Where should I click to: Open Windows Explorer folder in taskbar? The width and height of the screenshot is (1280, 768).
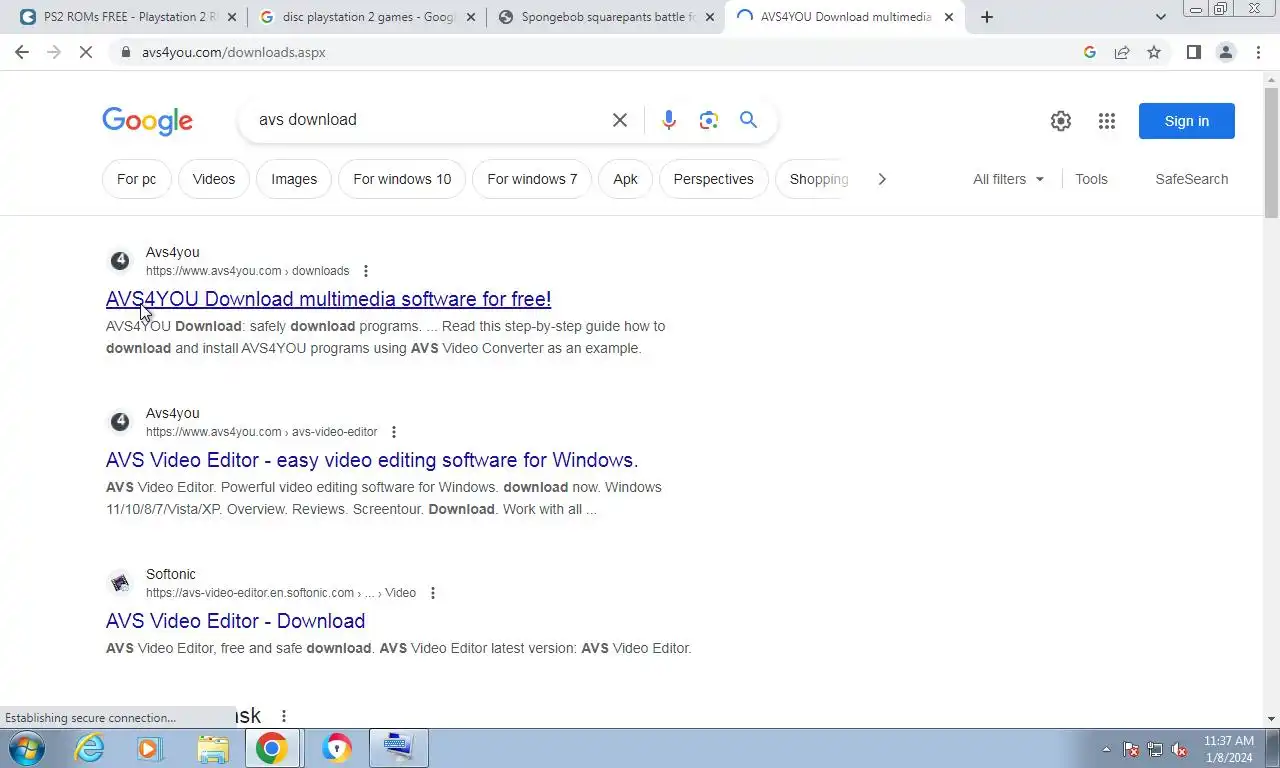pos(212,748)
